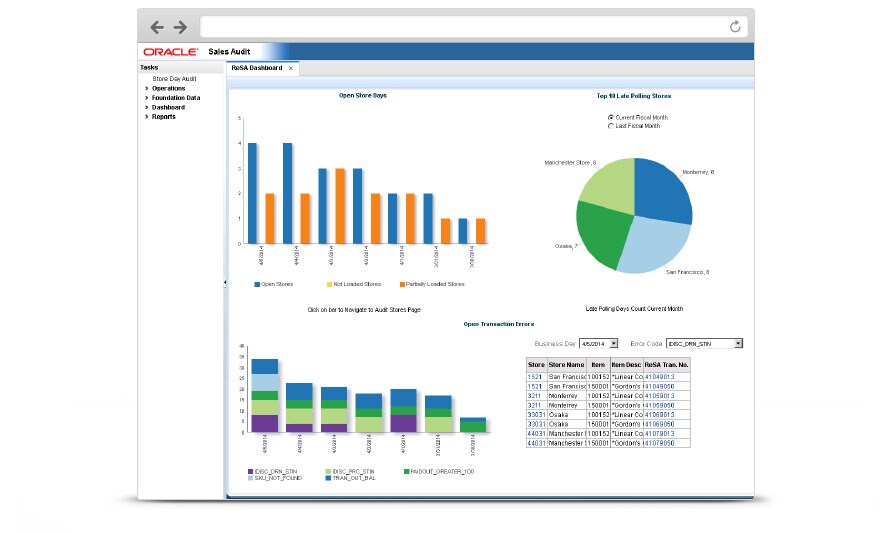Open Store Day Audit task
Viewport: 880px width, 533px height.
tap(174, 79)
